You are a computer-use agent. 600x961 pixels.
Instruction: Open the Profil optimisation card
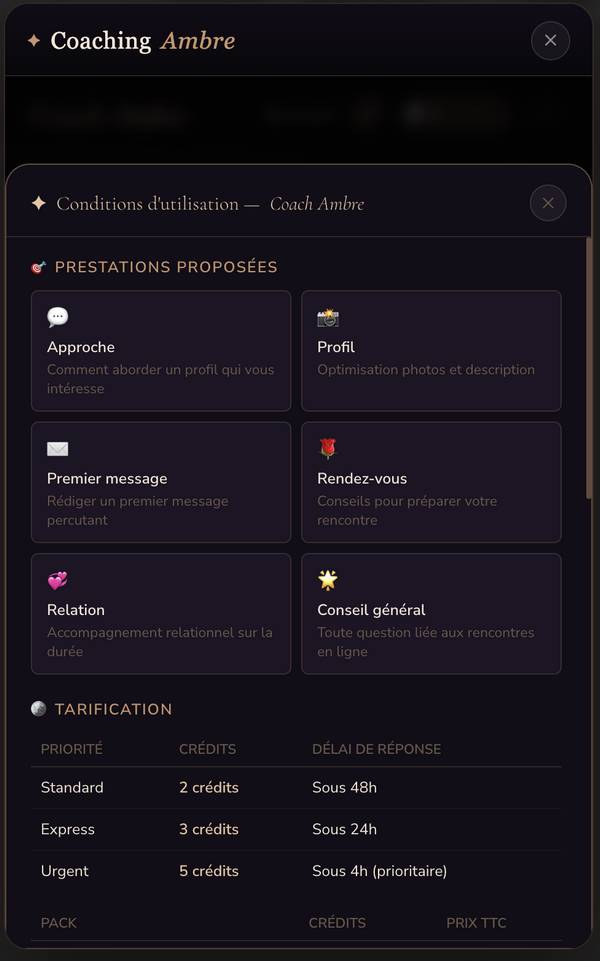point(431,351)
